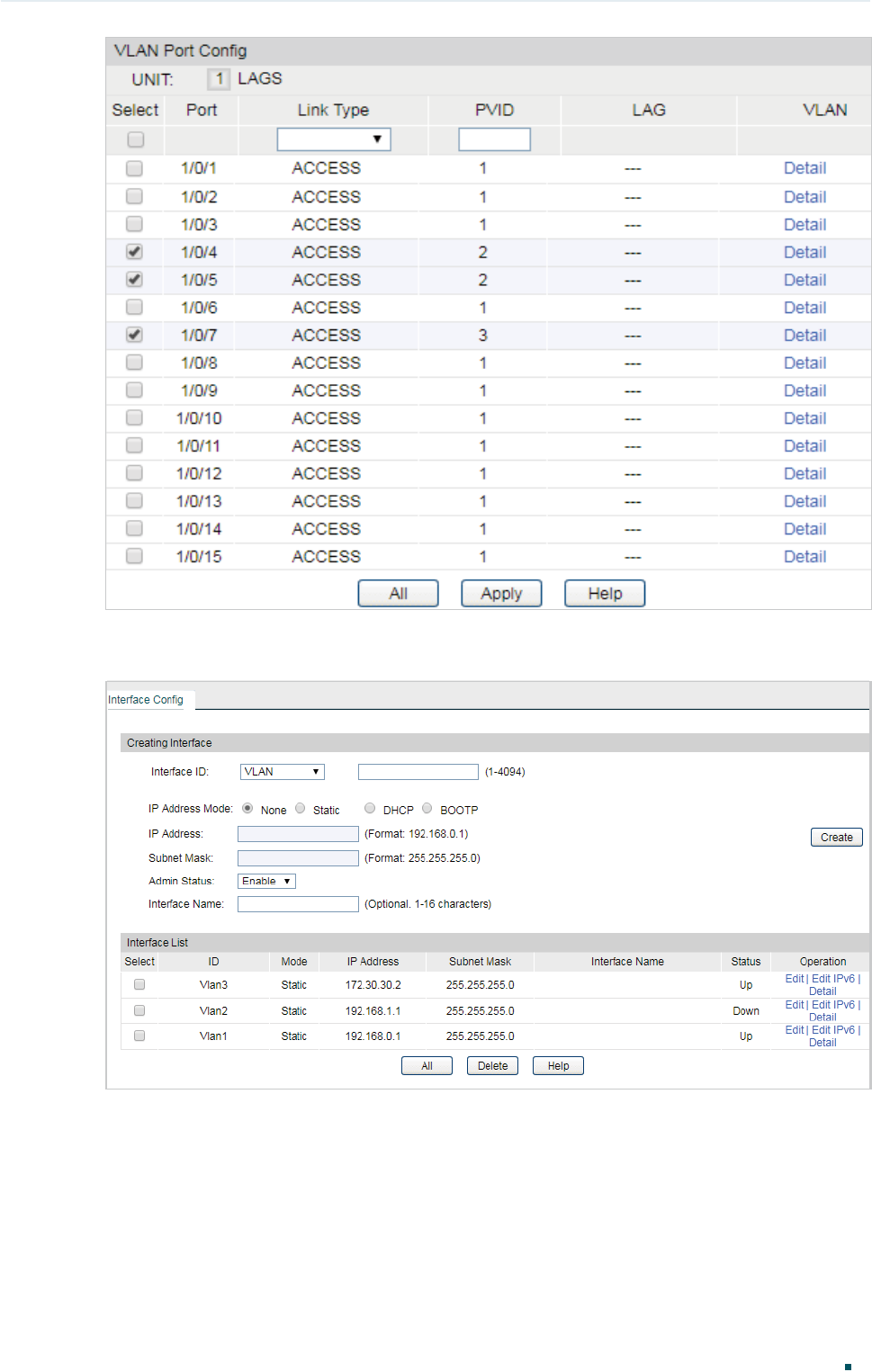Check the box for port 1/0/1
Screen dimensions: 872x1372
[134, 168]
